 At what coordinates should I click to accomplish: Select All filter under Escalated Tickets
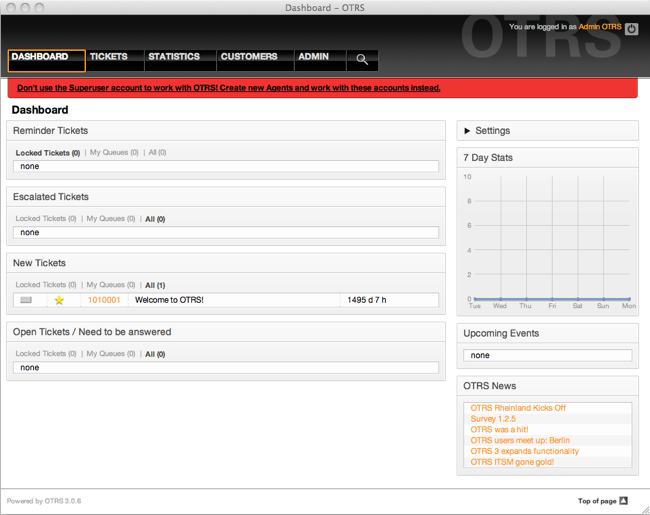pyautogui.click(x=155, y=219)
